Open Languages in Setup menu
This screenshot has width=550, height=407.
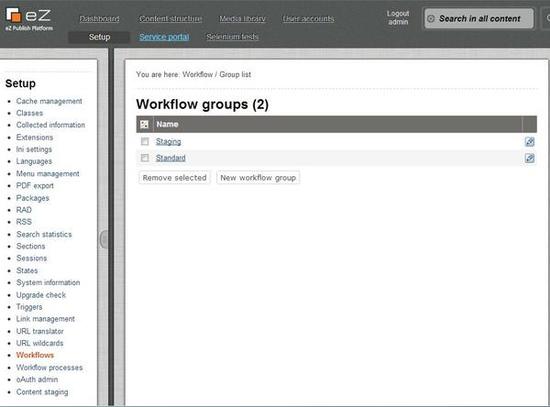coord(34,161)
